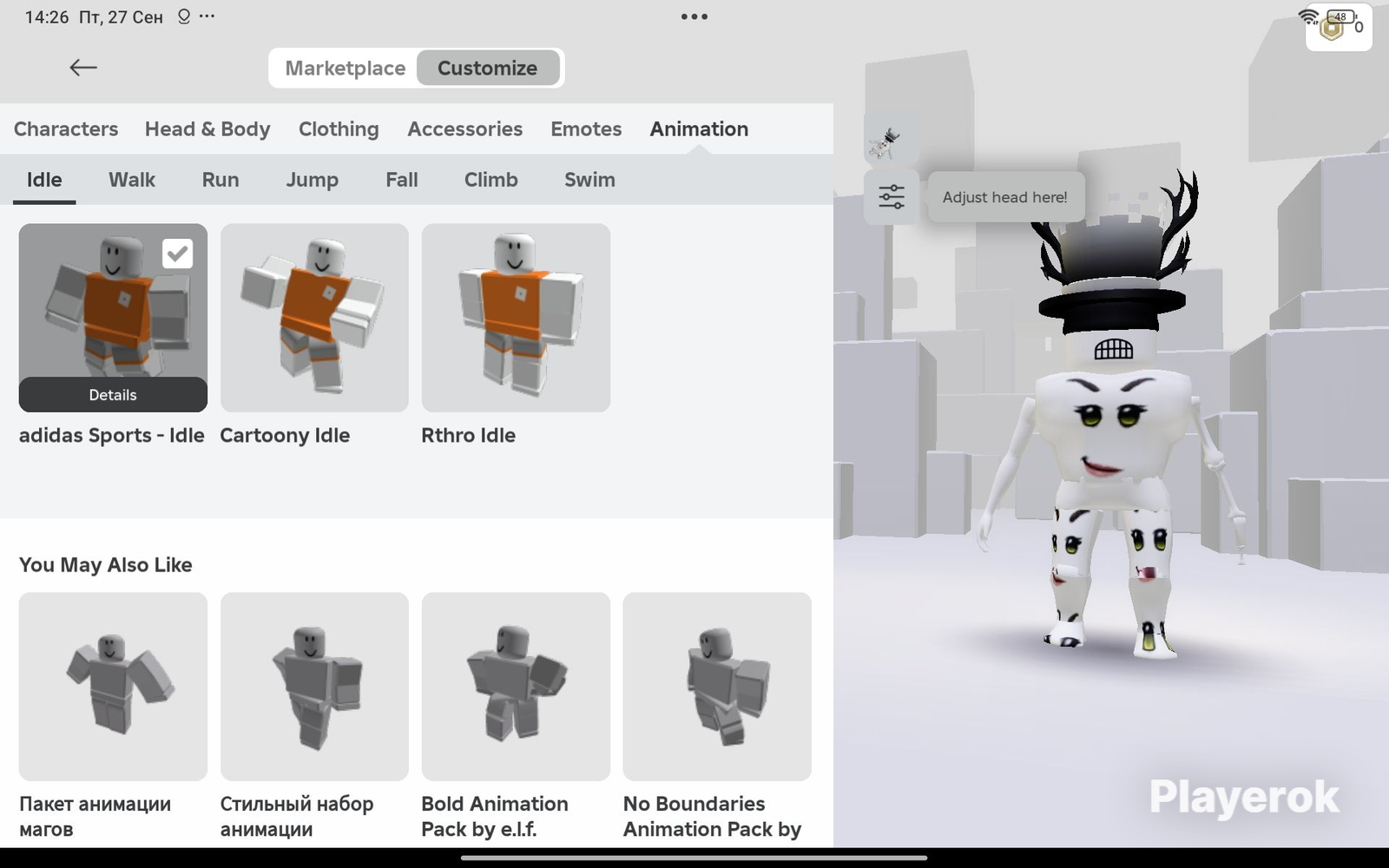Select the Swim animation subtab
The height and width of the screenshot is (868, 1389).
tap(589, 180)
